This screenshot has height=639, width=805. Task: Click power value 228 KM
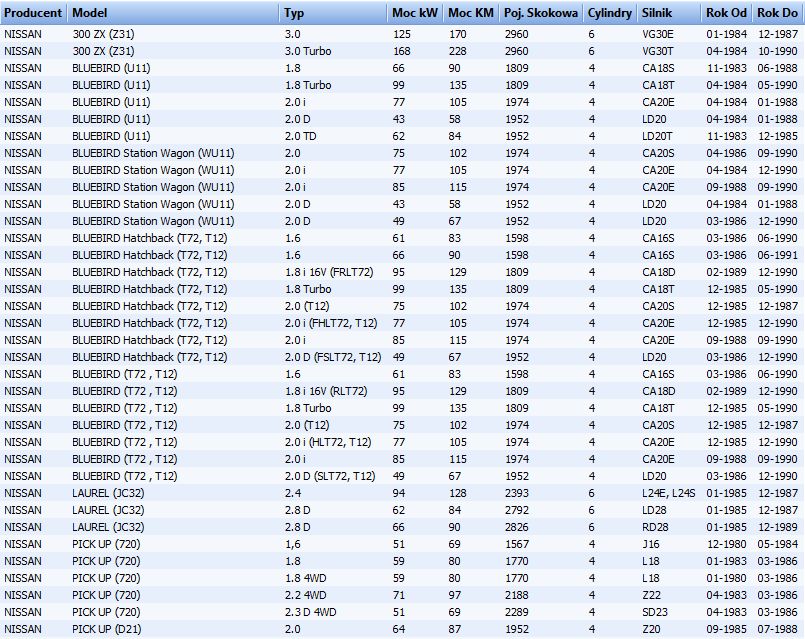click(457, 51)
